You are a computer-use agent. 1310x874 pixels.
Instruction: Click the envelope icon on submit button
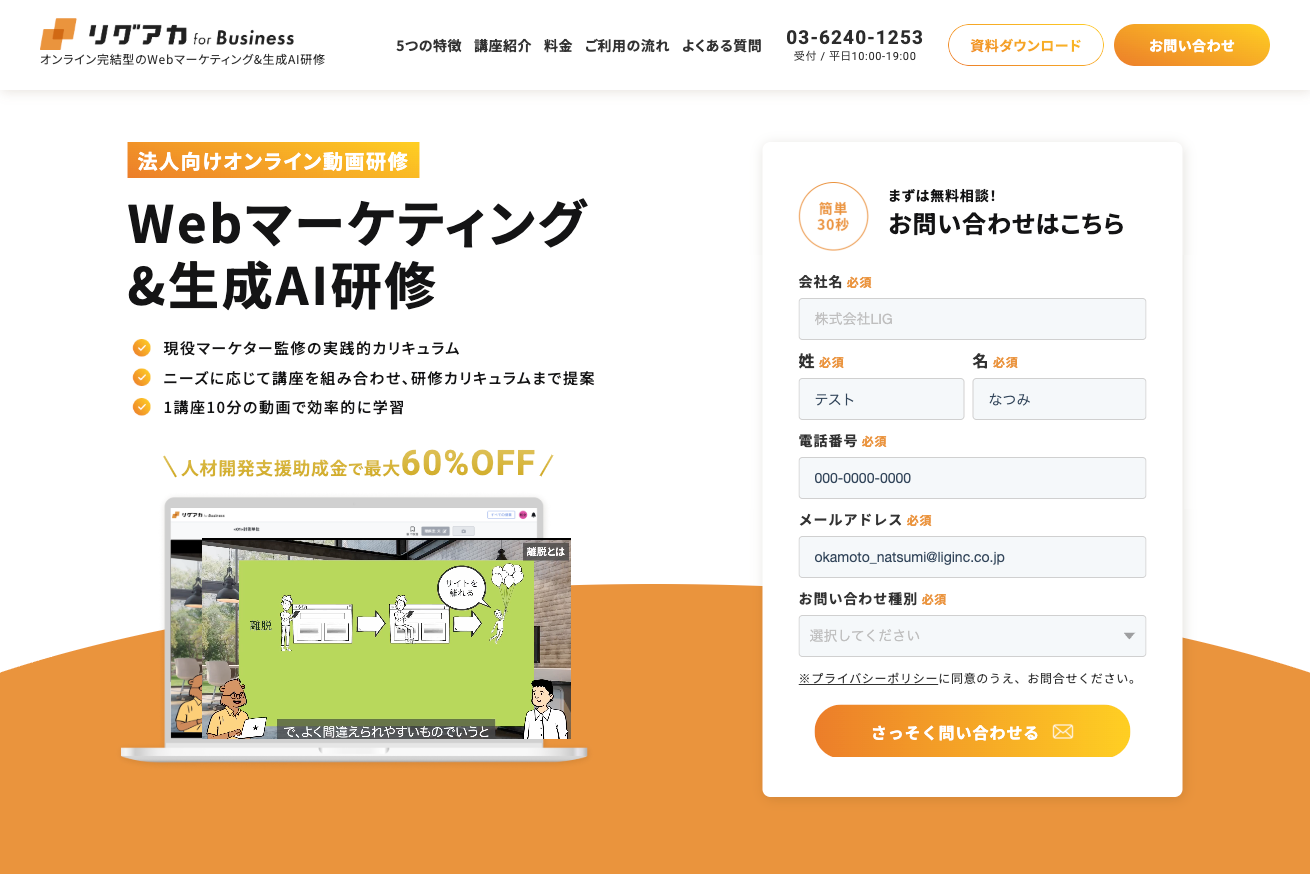tap(1063, 732)
